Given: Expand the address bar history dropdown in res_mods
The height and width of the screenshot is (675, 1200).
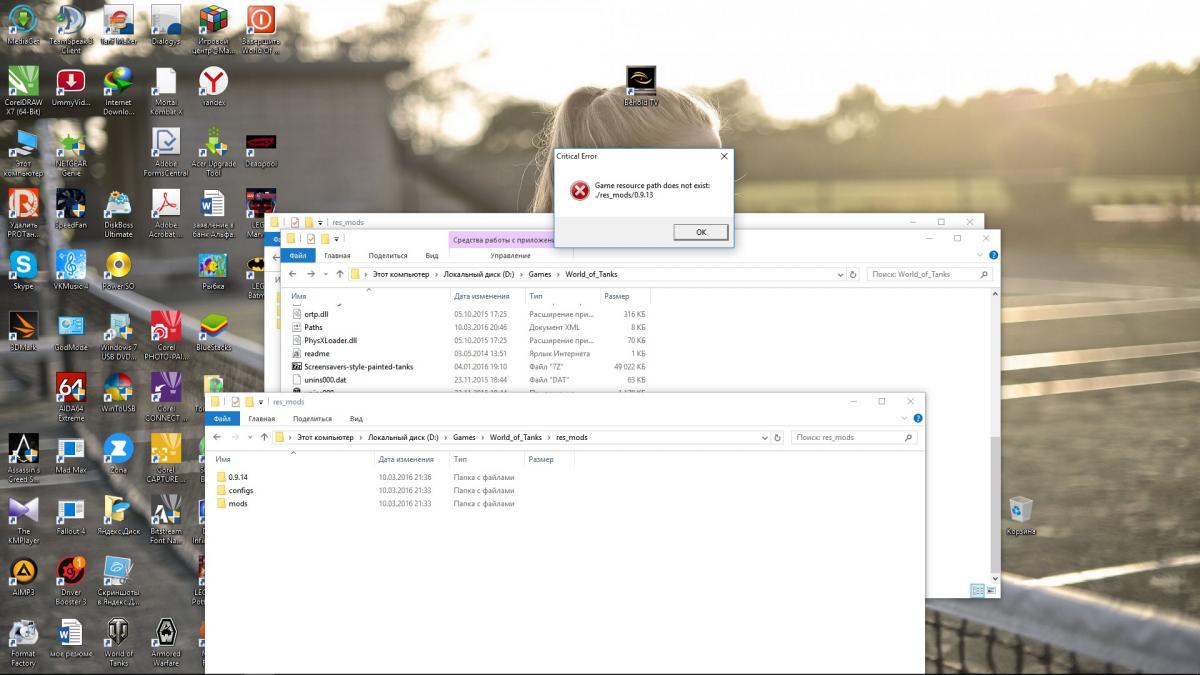Looking at the screenshot, I should tap(765, 437).
